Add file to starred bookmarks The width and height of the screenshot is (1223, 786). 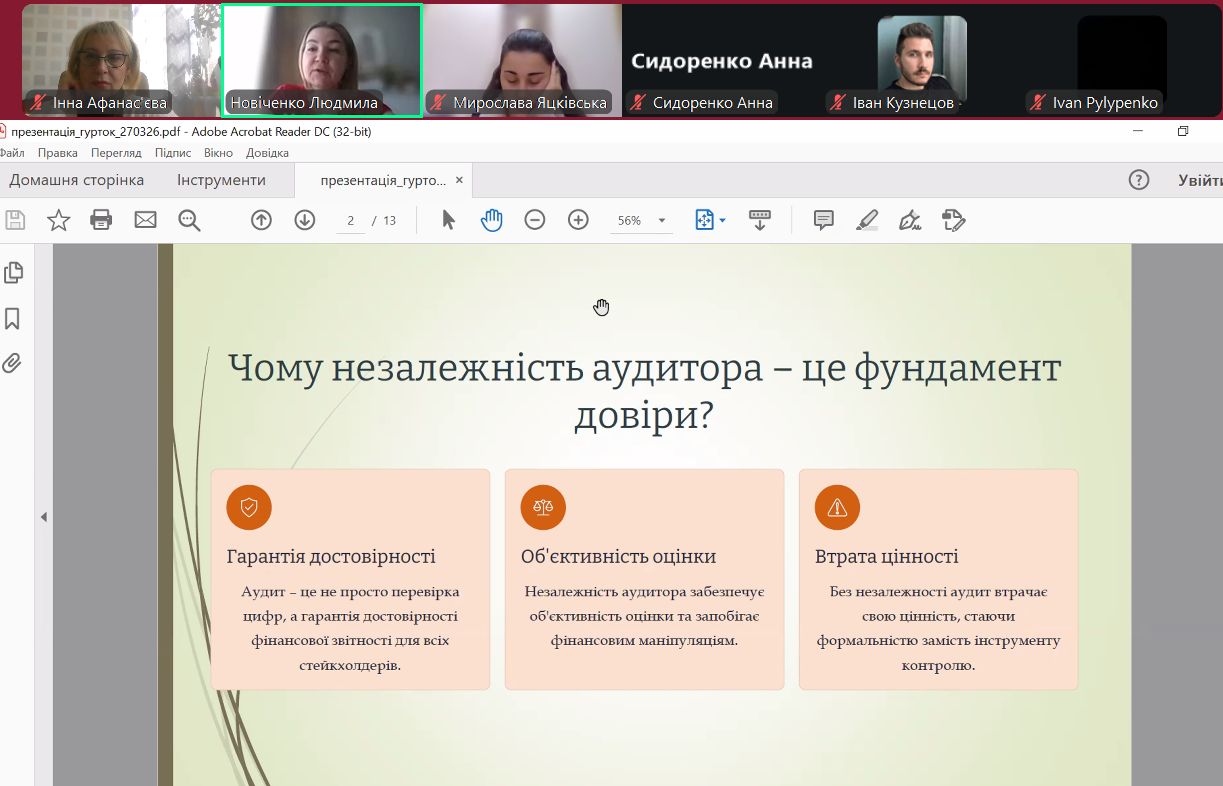click(x=59, y=220)
